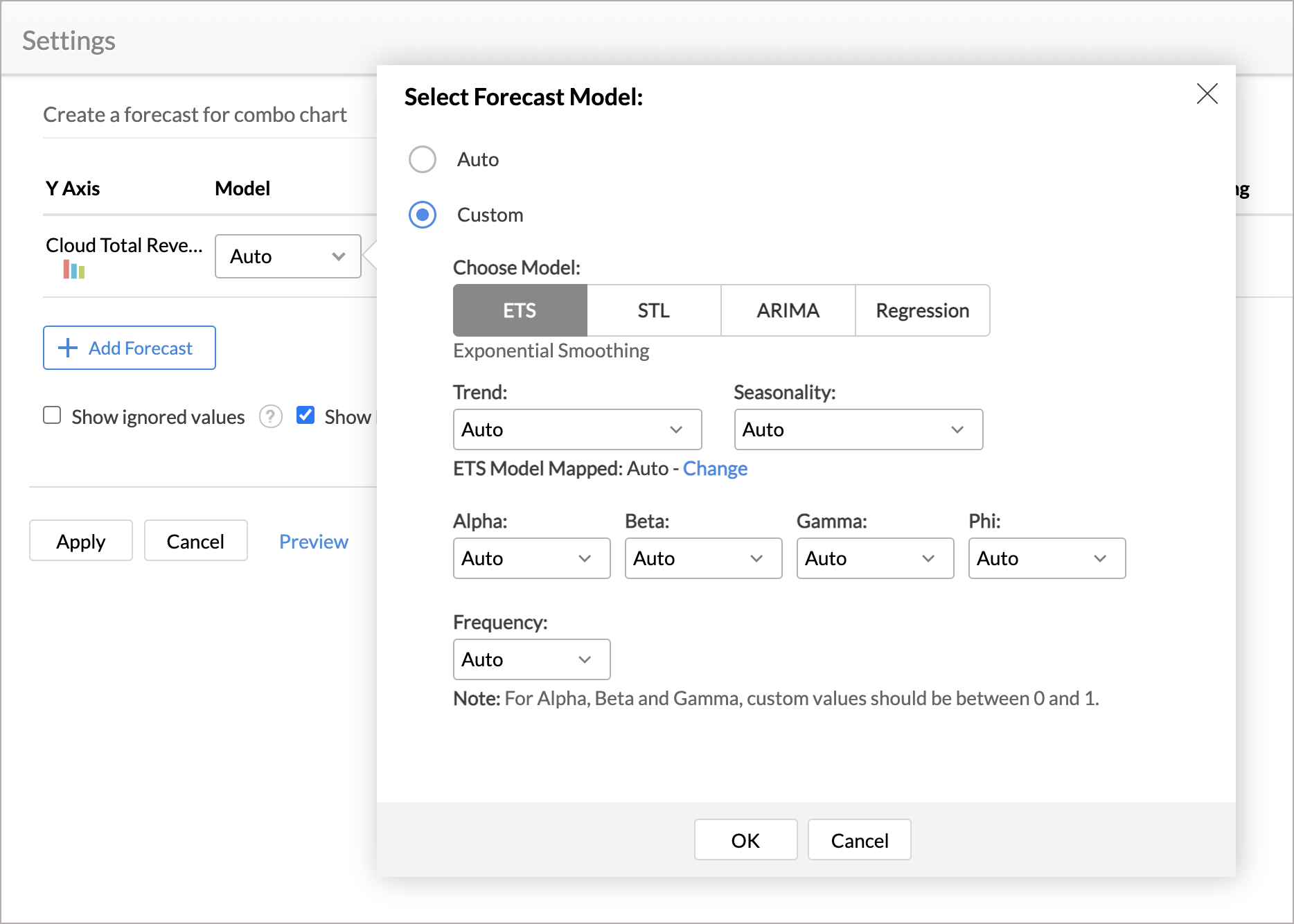Open the Model dropdown for Cloud Total Revenue
Viewport: 1294px width, 924px height.
pyautogui.click(x=287, y=256)
